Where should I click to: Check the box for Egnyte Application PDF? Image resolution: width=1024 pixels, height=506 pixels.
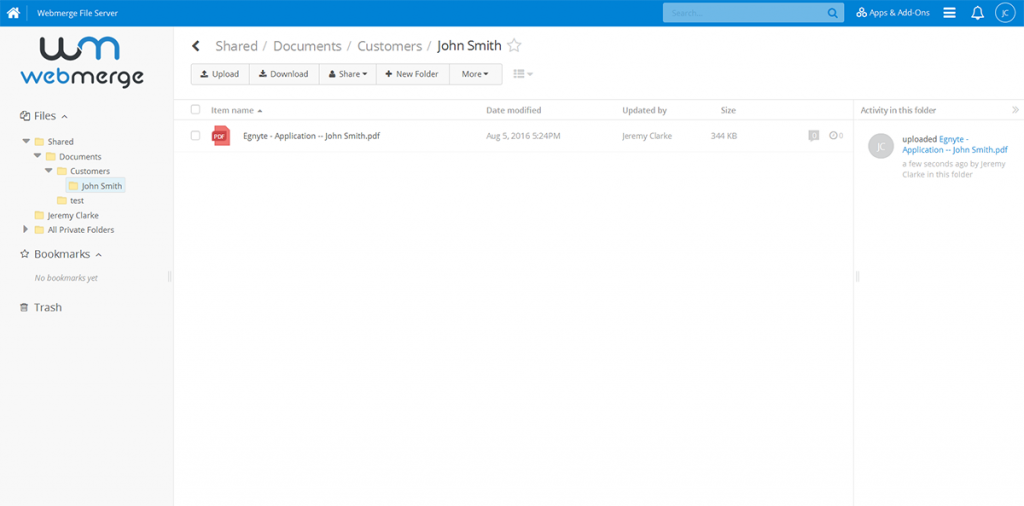[196, 135]
